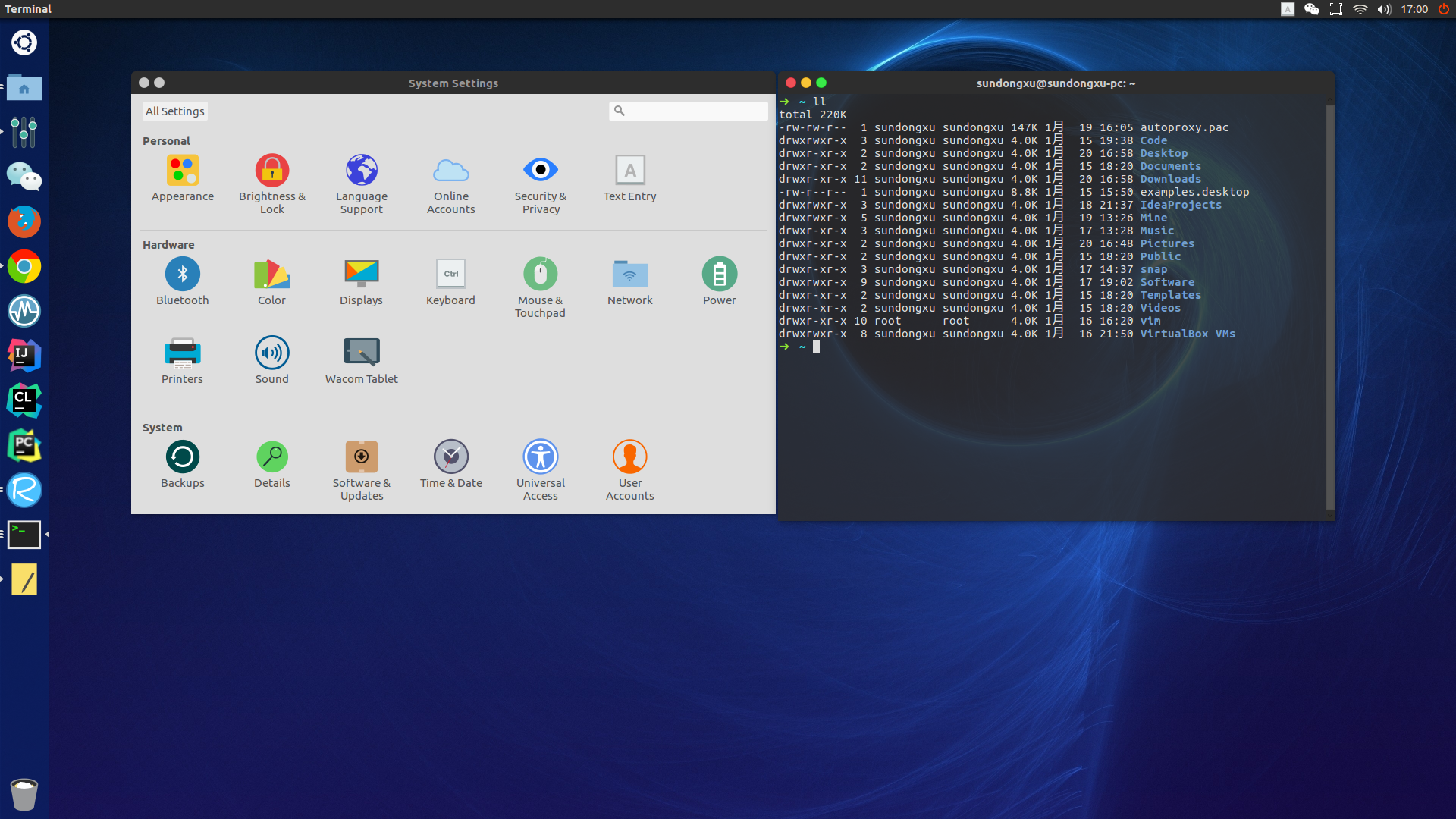Open Universal Access settings
The width and height of the screenshot is (1456, 819).
pos(540,457)
